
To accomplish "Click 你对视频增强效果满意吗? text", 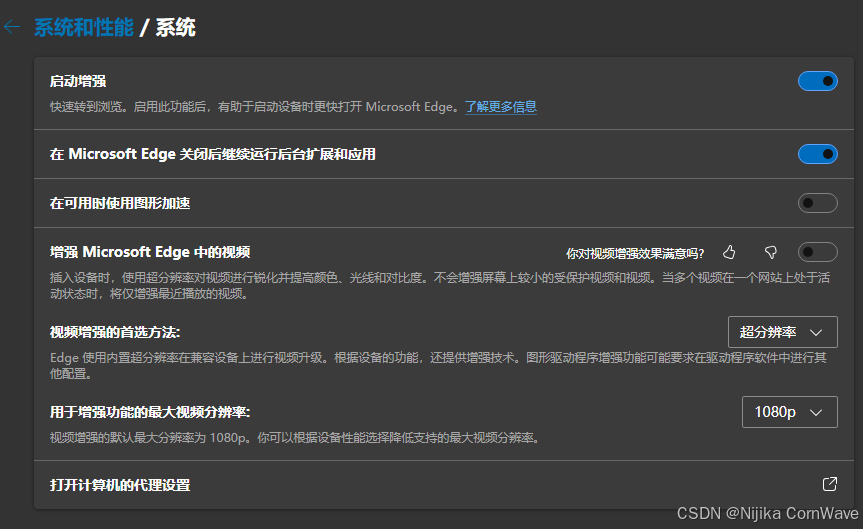I will [635, 253].
